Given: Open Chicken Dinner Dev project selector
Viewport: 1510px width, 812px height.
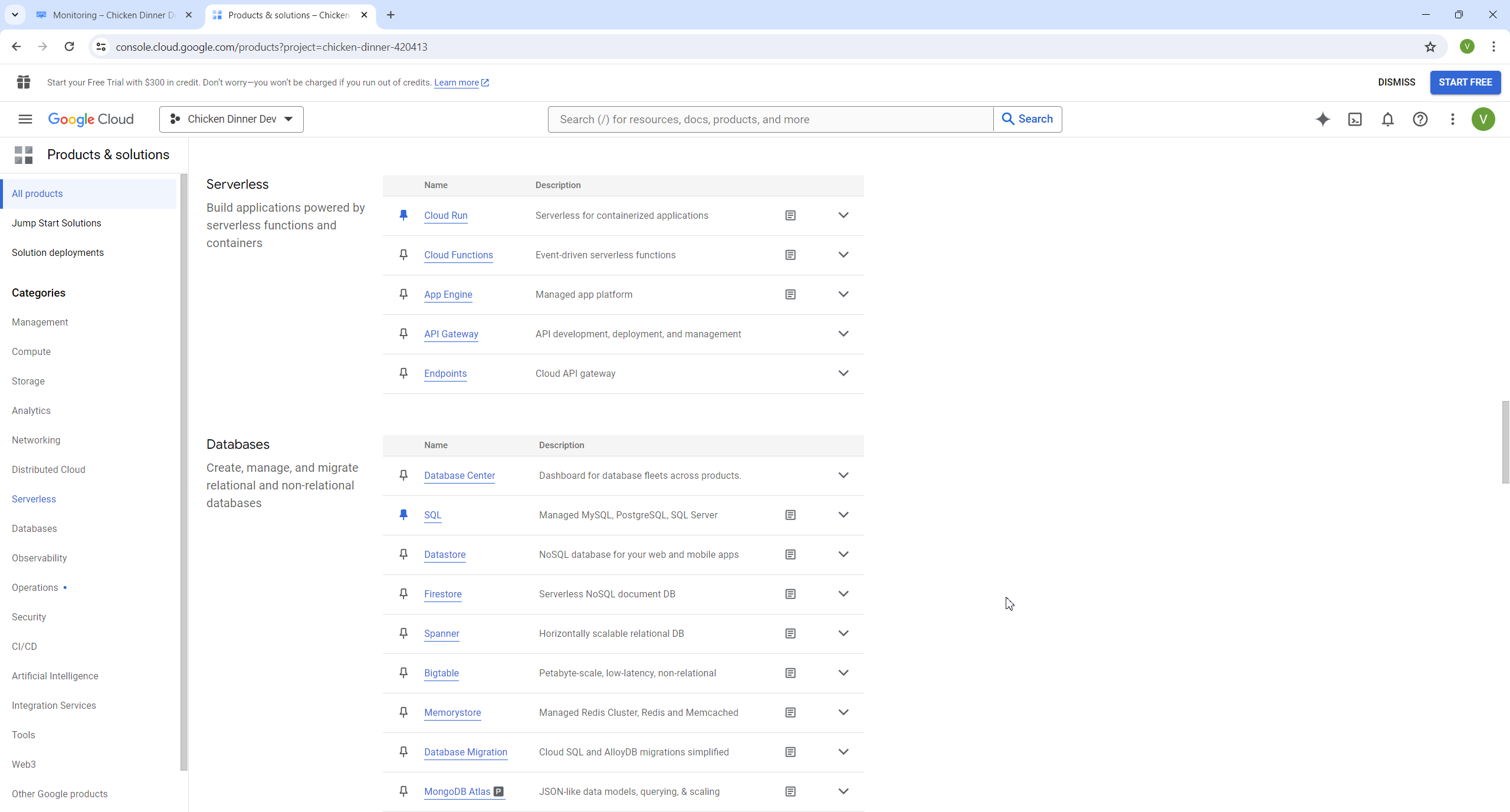Looking at the screenshot, I should click(231, 119).
